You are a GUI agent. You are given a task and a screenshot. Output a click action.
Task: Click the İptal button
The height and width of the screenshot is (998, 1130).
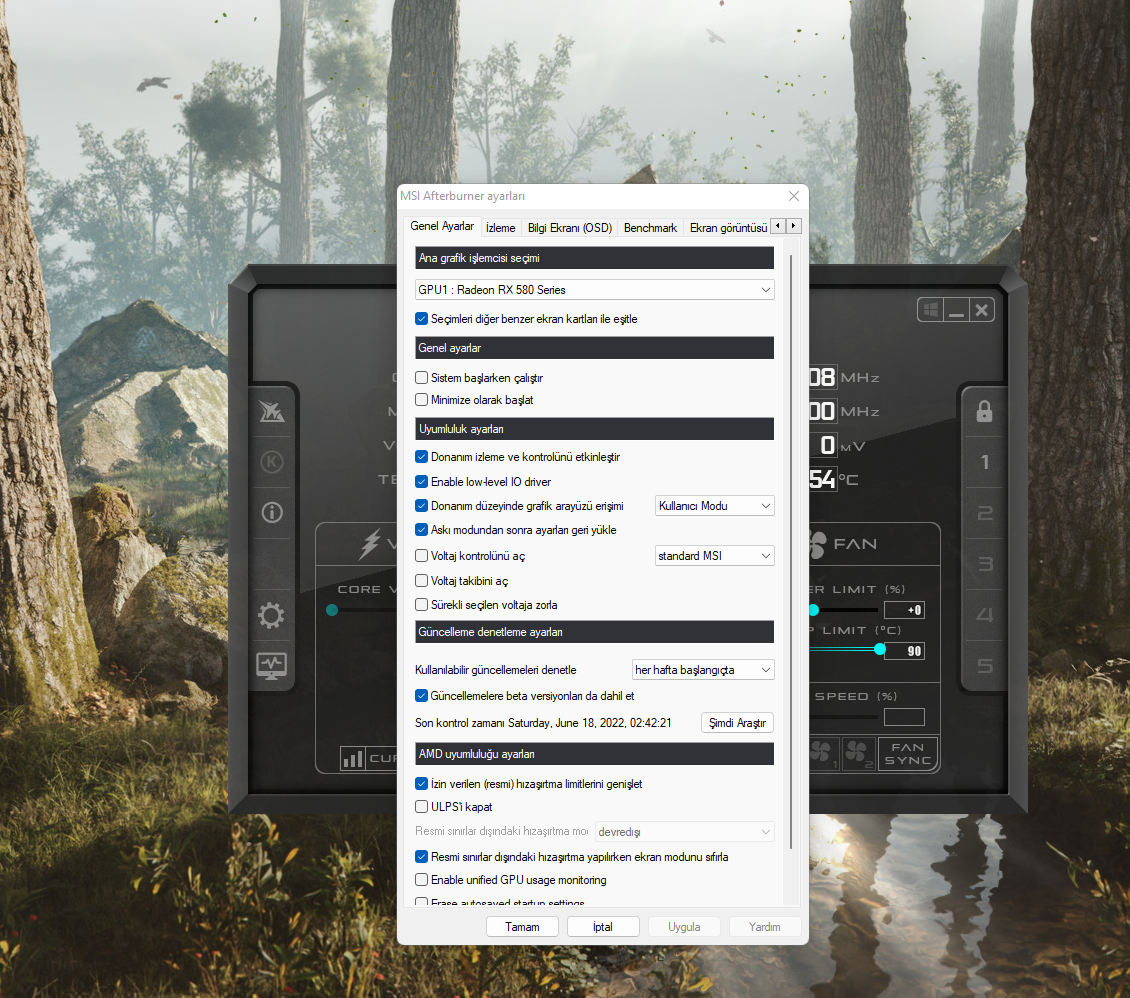pyautogui.click(x=602, y=927)
